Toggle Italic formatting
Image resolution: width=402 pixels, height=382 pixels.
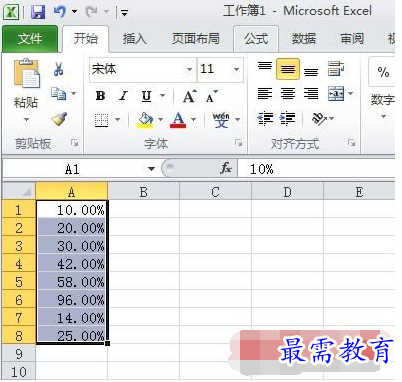123,96
